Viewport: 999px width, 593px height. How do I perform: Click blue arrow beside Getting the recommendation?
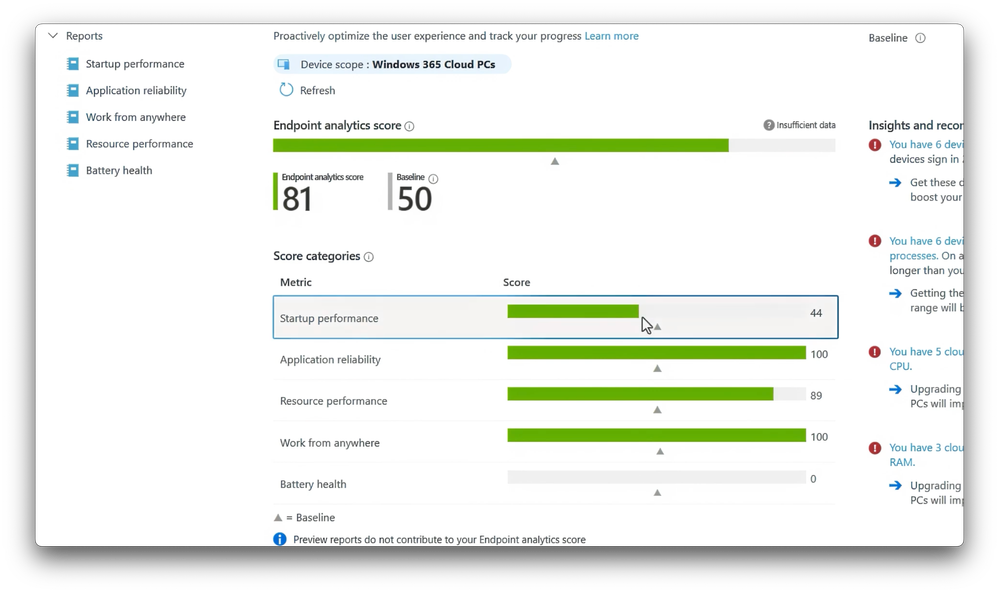(x=895, y=294)
